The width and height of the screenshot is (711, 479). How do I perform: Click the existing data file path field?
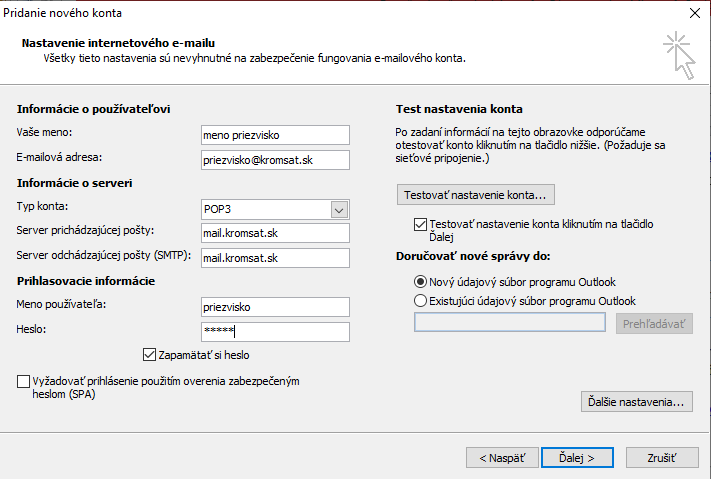510,323
